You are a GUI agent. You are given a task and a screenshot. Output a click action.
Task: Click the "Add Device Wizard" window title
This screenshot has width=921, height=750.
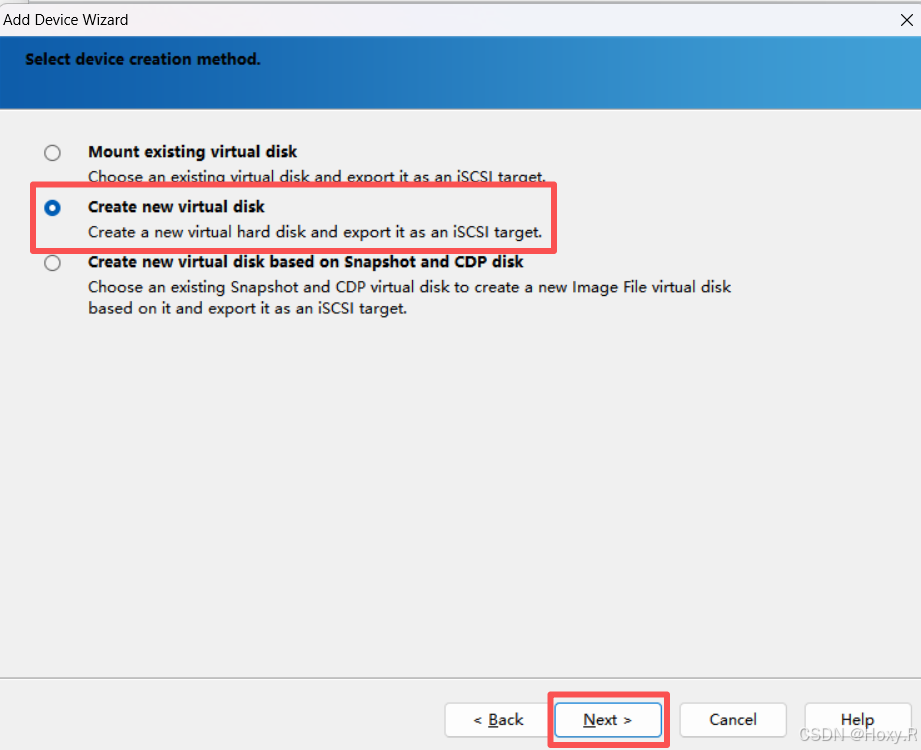point(66,20)
